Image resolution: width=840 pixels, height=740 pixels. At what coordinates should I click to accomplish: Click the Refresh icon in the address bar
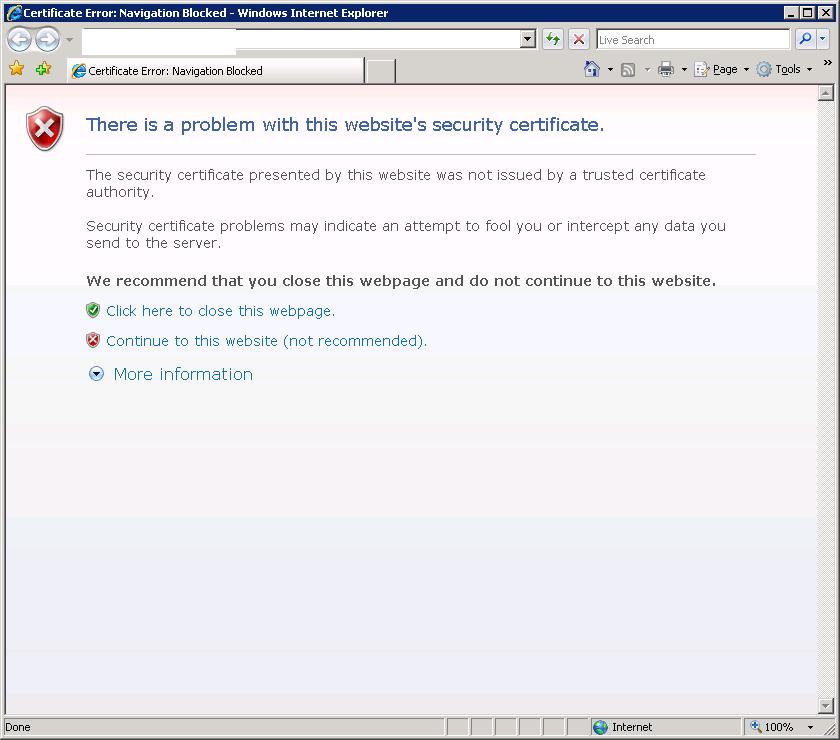(x=552, y=39)
